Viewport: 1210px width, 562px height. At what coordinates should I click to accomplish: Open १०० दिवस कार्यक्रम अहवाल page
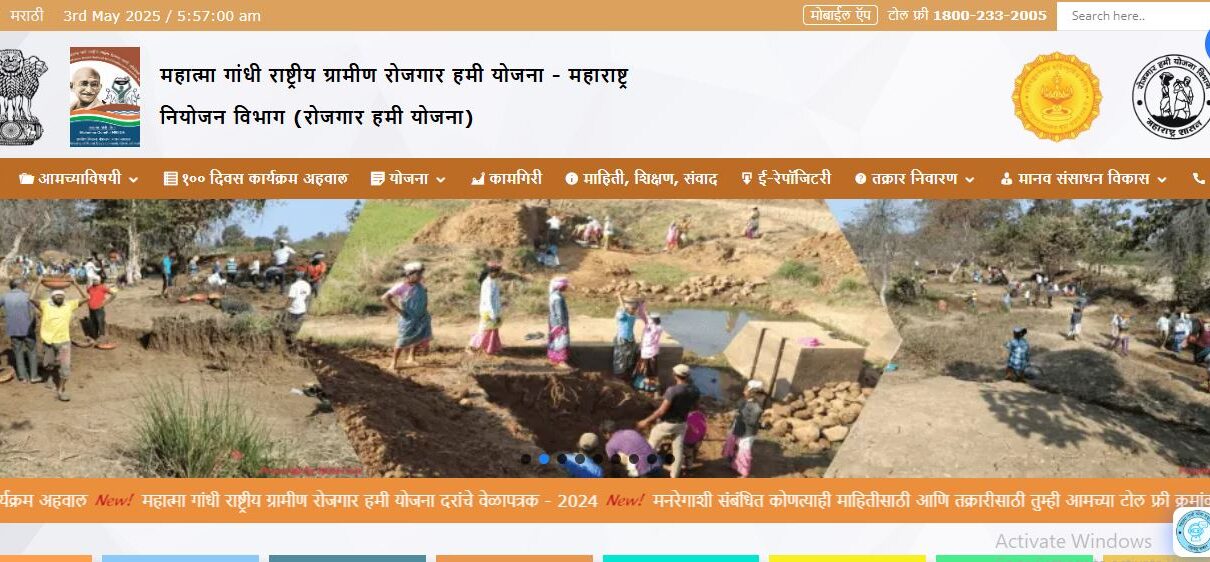(256, 179)
